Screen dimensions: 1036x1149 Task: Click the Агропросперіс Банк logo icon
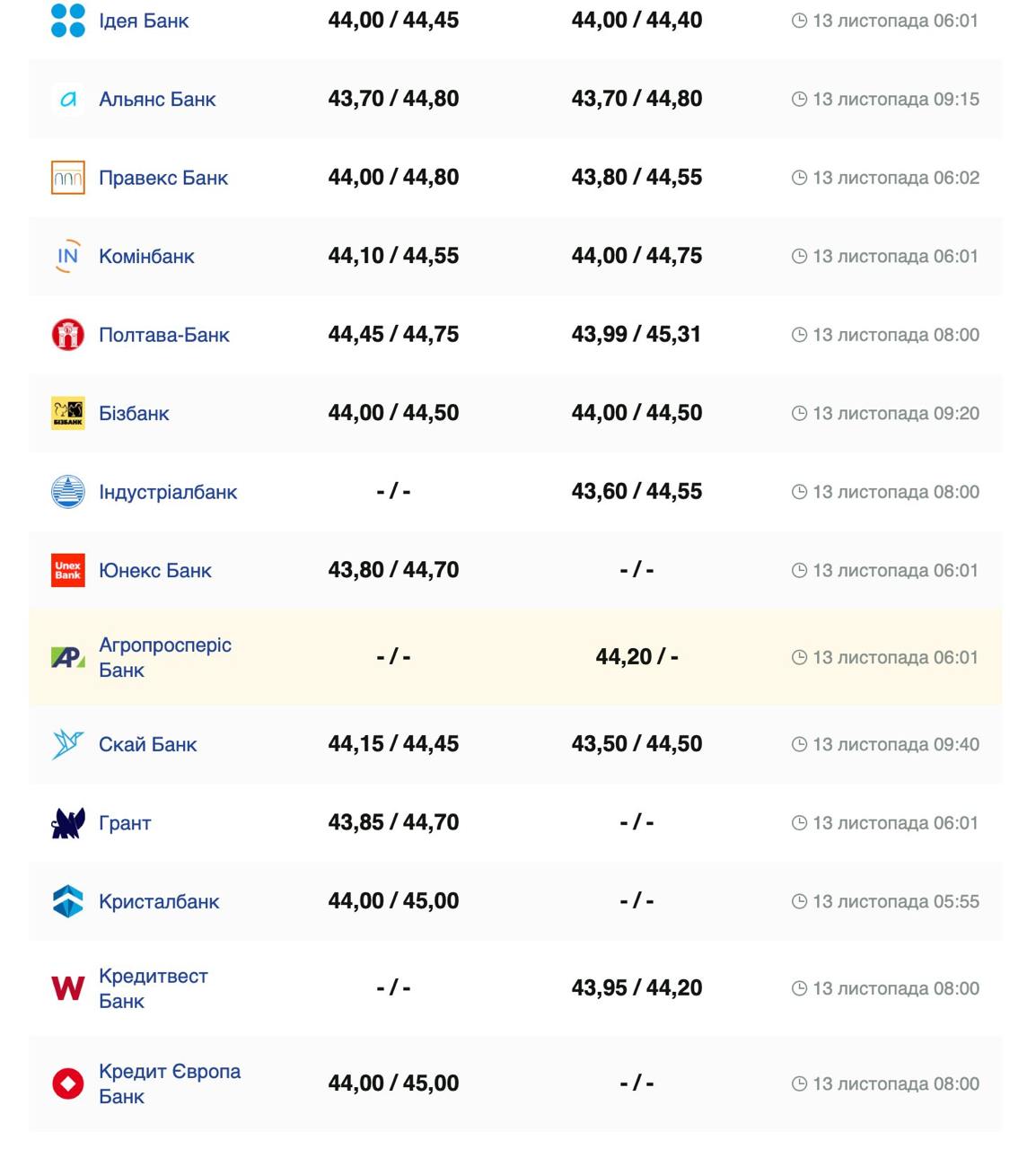pyautogui.click(x=68, y=658)
